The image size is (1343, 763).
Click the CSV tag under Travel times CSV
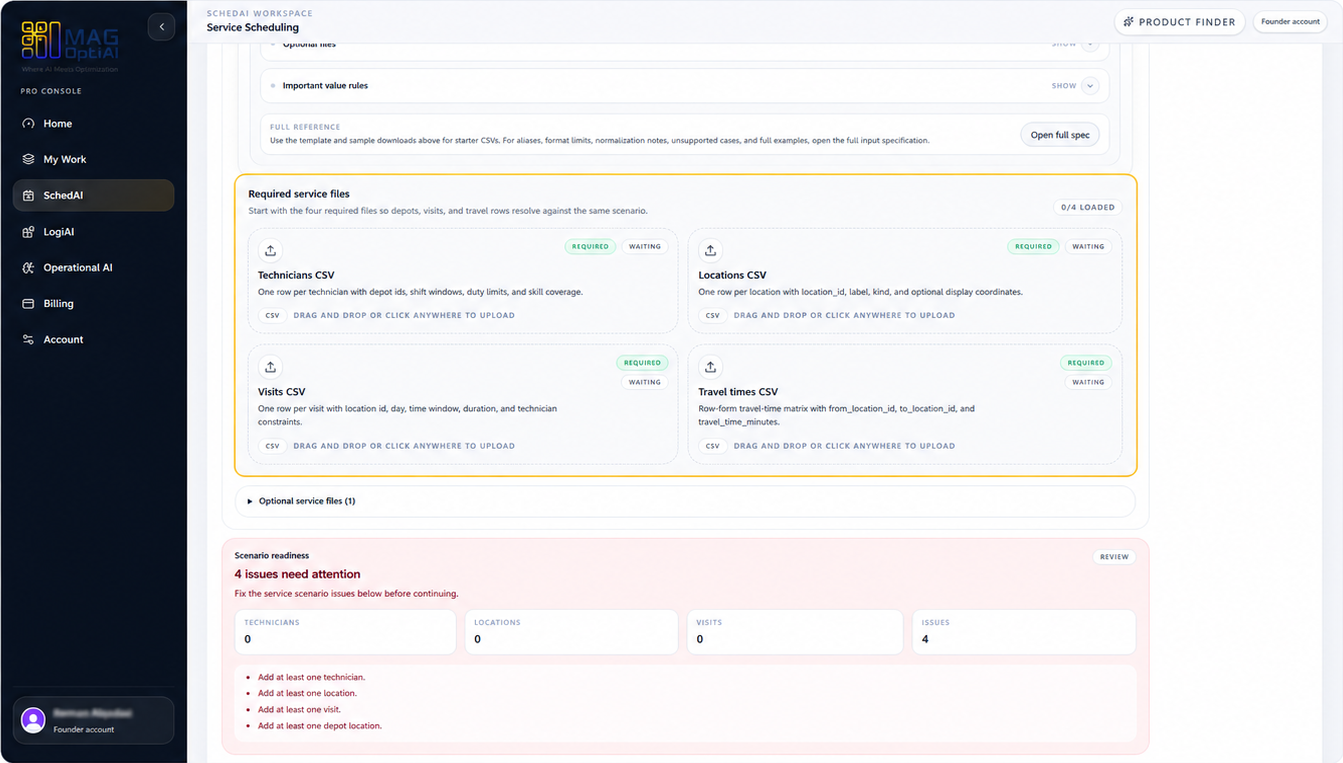(x=712, y=446)
